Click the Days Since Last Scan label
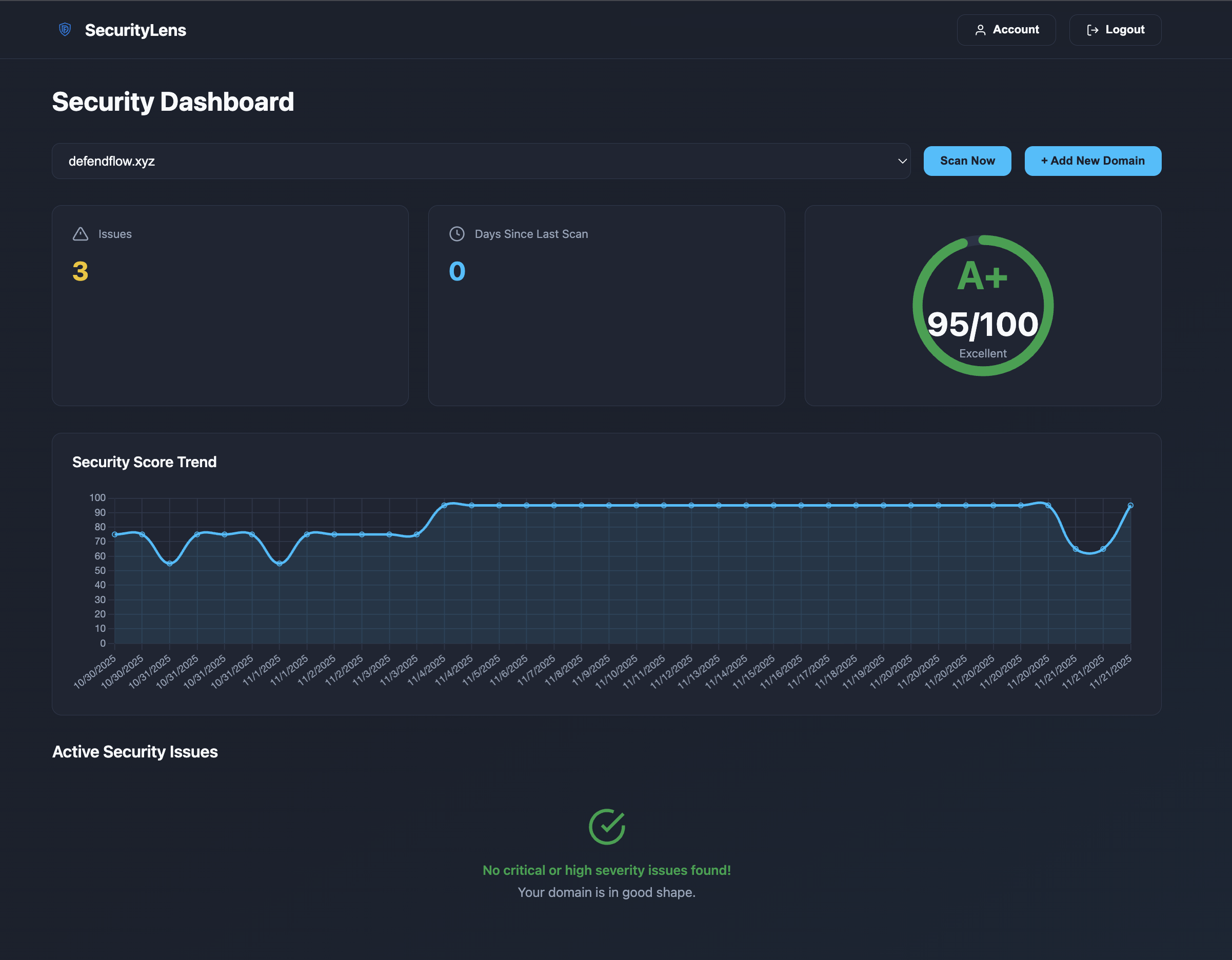This screenshot has height=960, width=1232. click(x=531, y=234)
